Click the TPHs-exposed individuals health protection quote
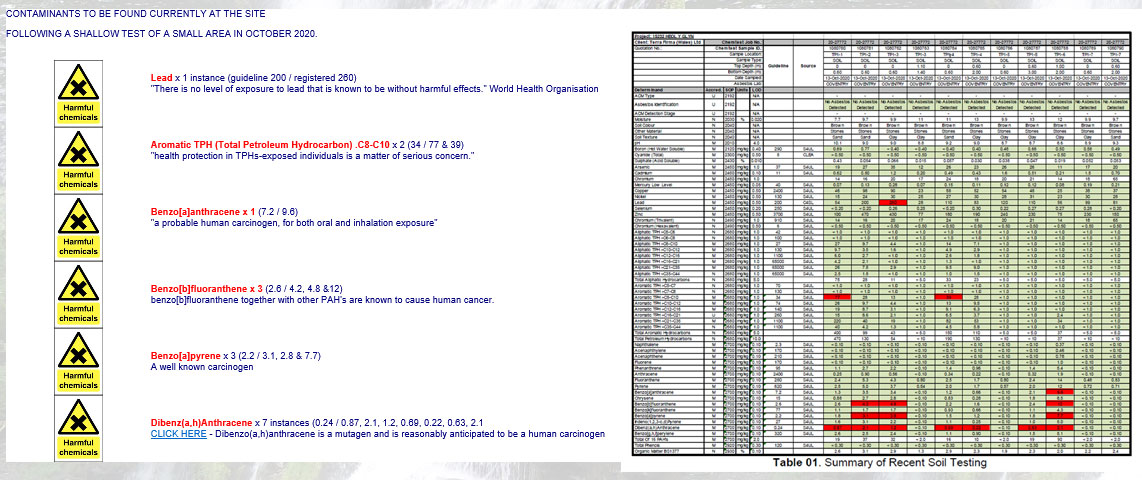Viewport: 1142px width, 480px height. point(312,156)
